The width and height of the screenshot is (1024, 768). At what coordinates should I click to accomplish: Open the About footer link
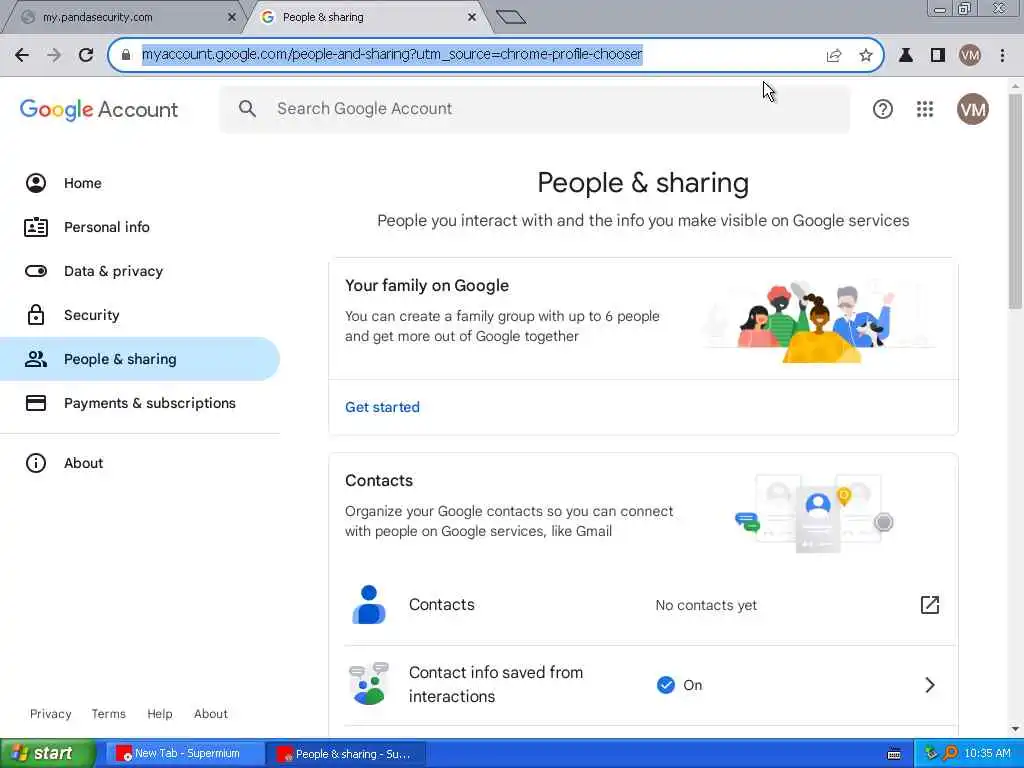(210, 714)
